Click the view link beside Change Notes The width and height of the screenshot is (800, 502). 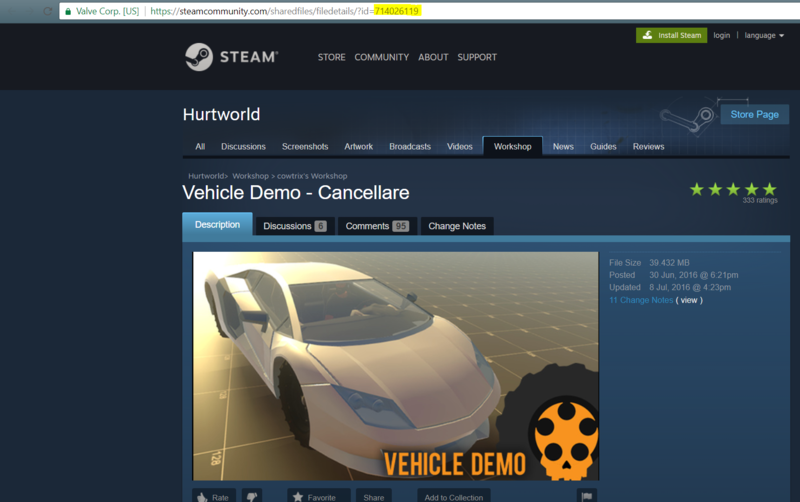[689, 300]
